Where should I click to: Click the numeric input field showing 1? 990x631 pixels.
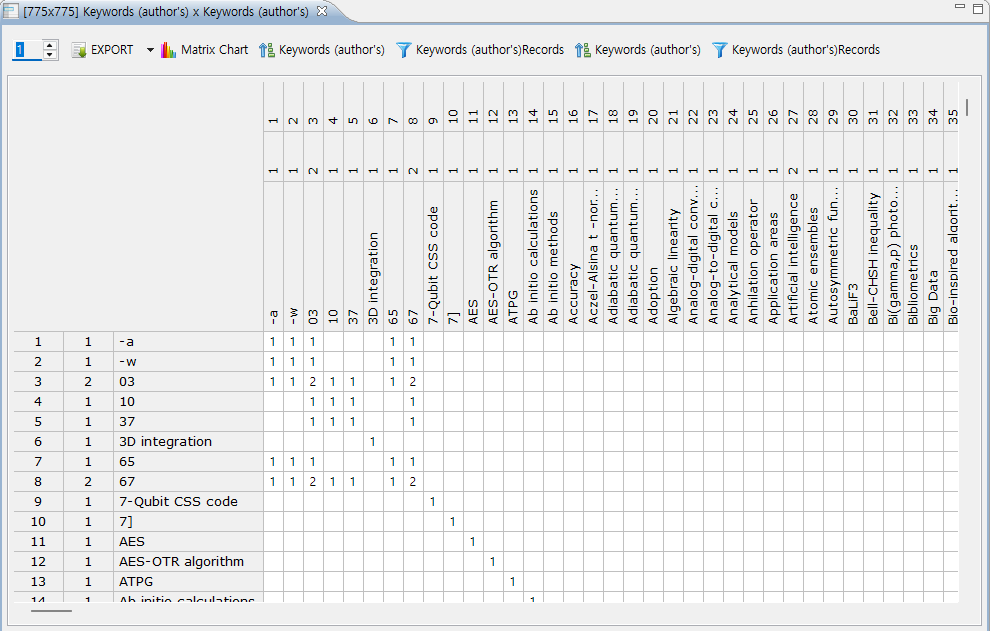tap(26, 50)
